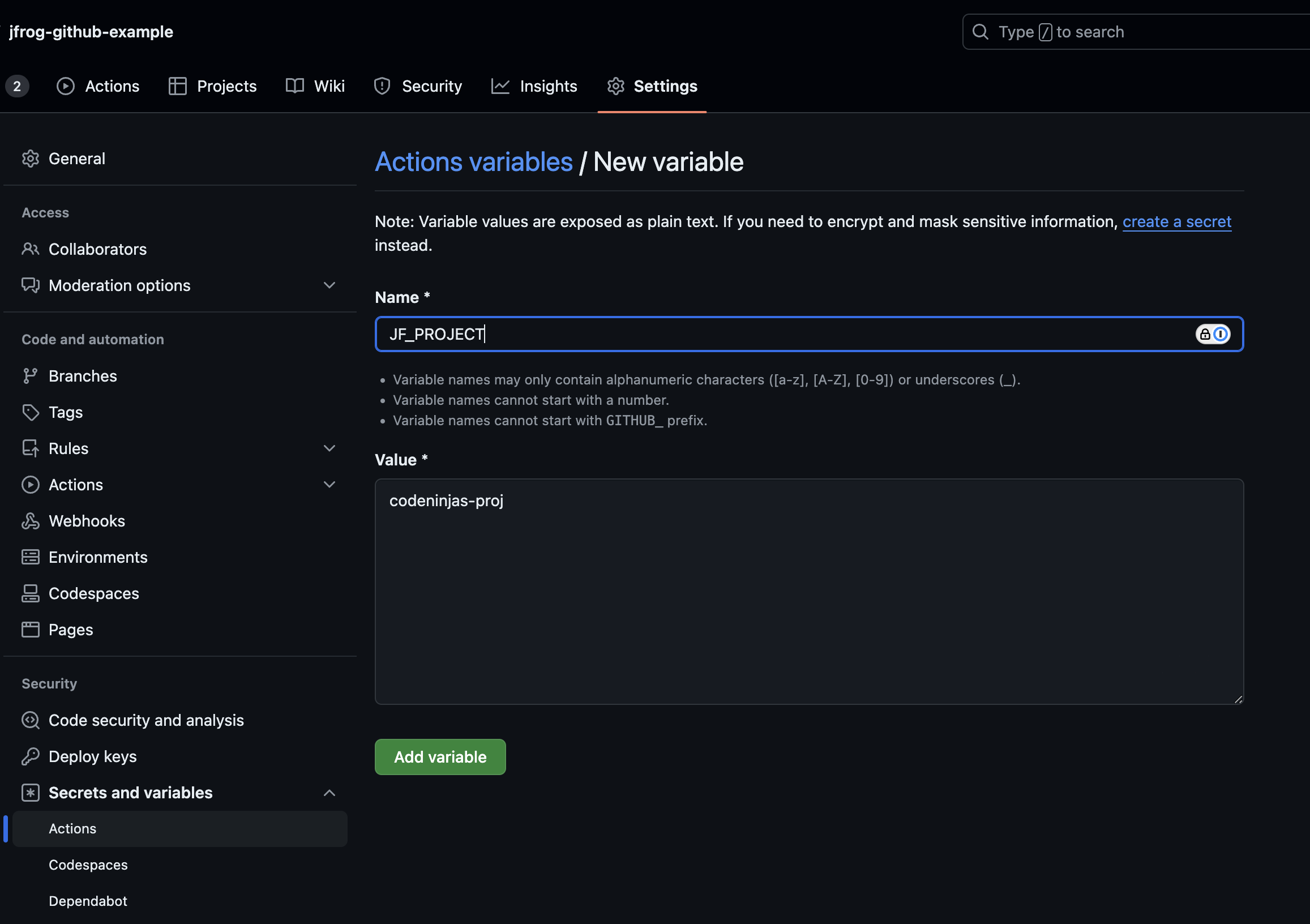Collapse Secrets and variables section
The height and width of the screenshot is (924, 1310).
coord(329,793)
